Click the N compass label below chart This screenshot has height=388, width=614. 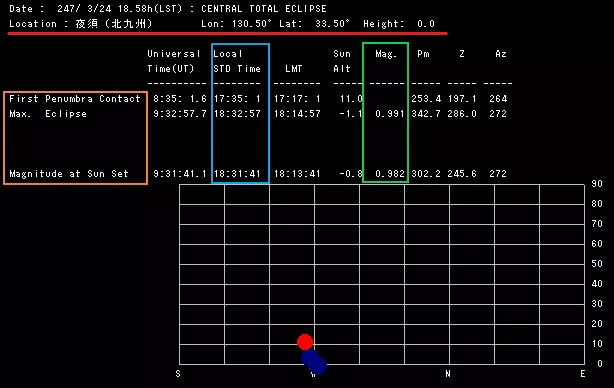tap(448, 374)
